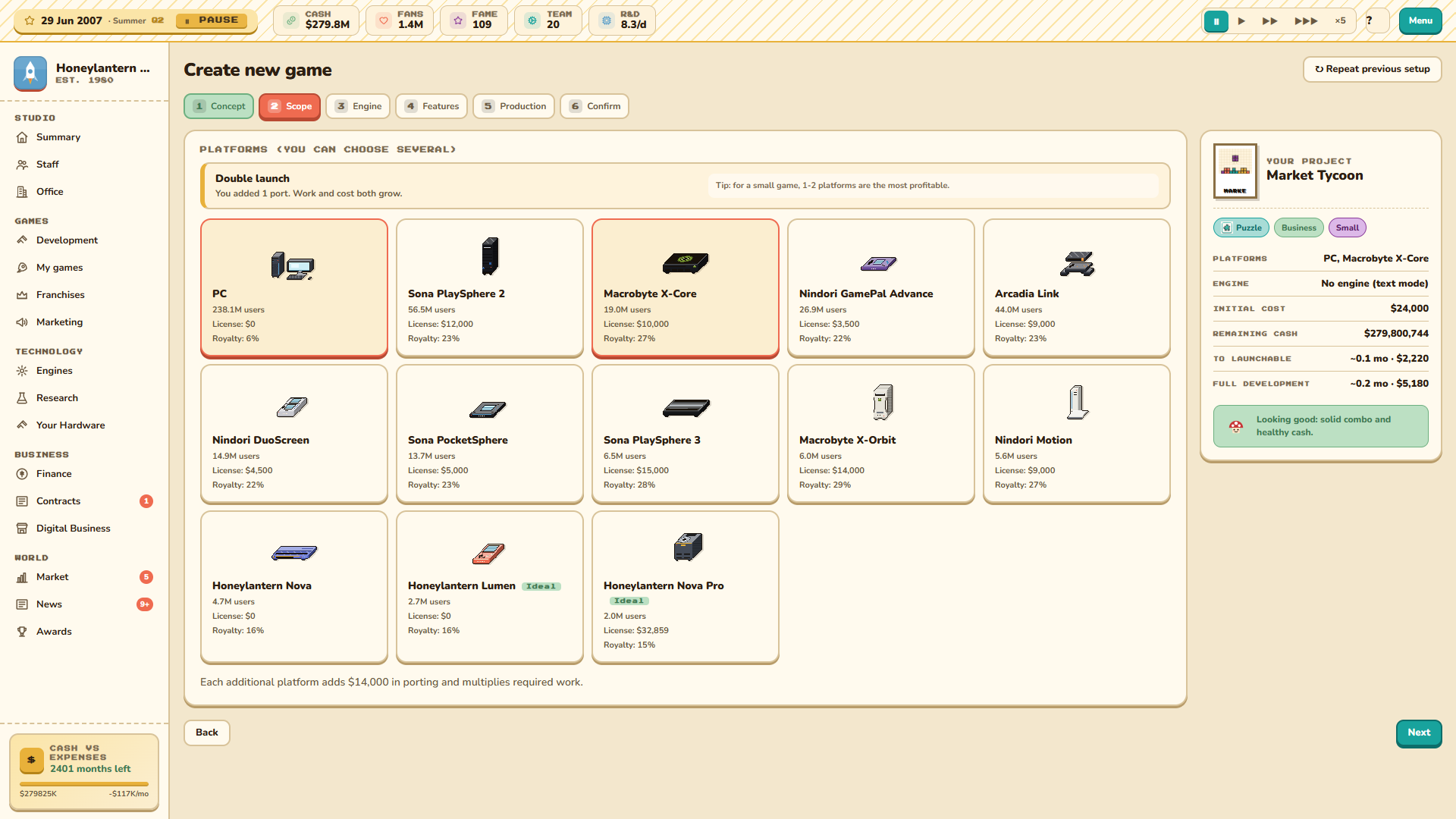The height and width of the screenshot is (819, 1456).
Task: Click the Market Tycoon project thumbnail
Action: (1235, 171)
